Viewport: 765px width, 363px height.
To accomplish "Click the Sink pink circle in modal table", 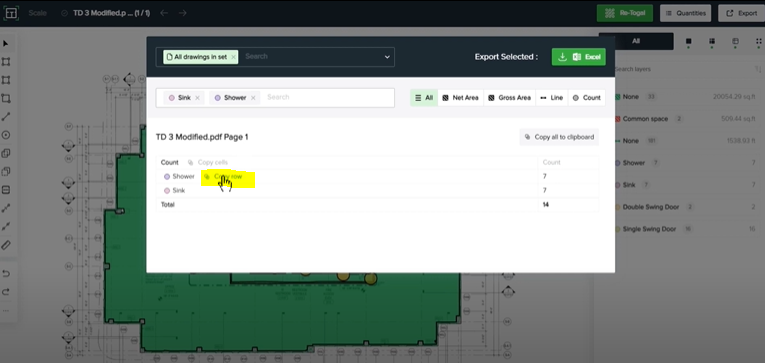I will (167, 191).
